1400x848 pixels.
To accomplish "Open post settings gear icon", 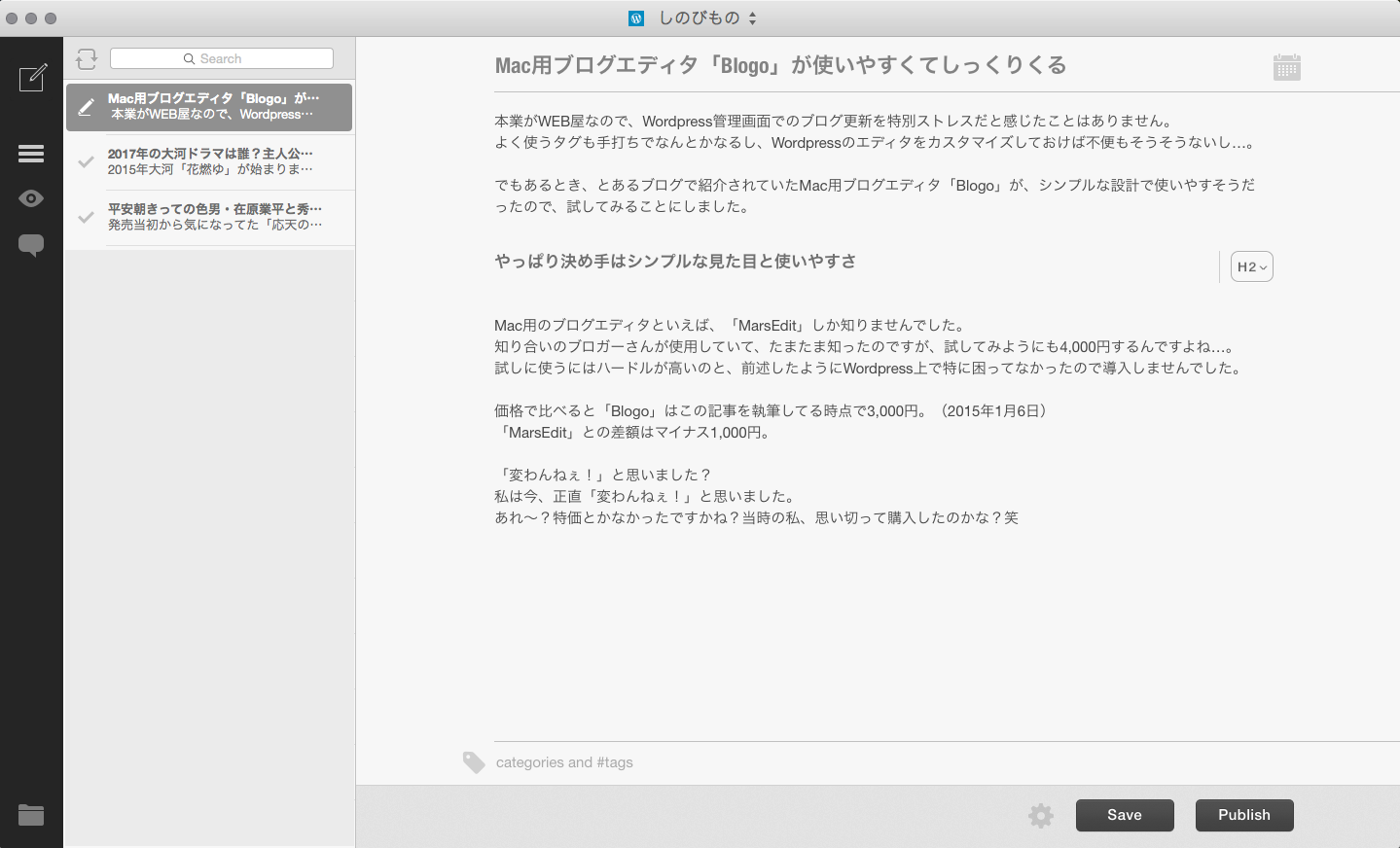I will pos(1041,815).
